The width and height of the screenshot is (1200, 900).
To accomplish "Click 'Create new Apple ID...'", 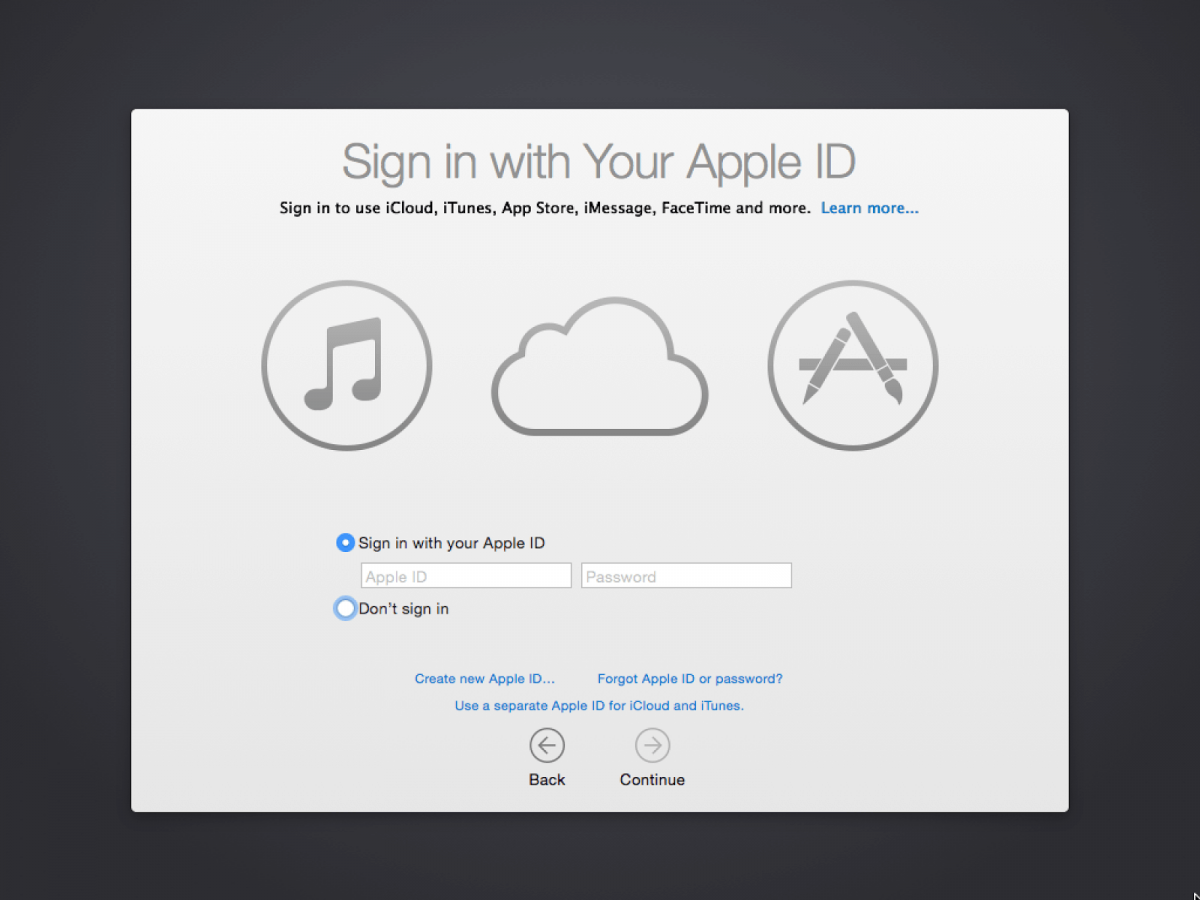I will [x=485, y=678].
